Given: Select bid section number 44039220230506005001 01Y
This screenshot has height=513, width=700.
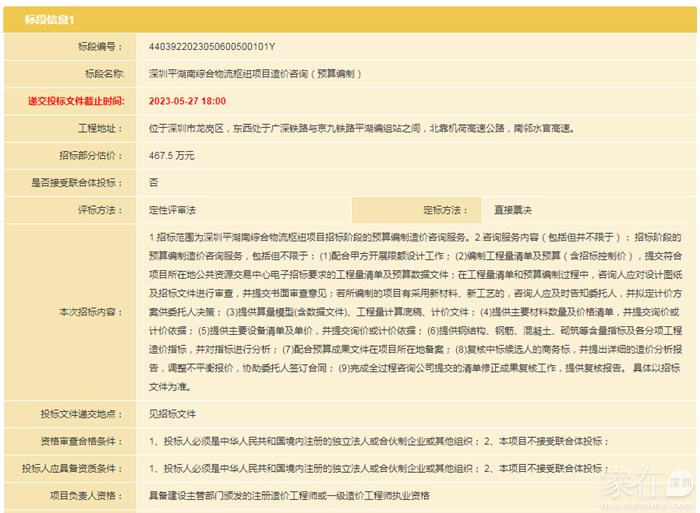Looking at the screenshot, I should click(212, 46).
